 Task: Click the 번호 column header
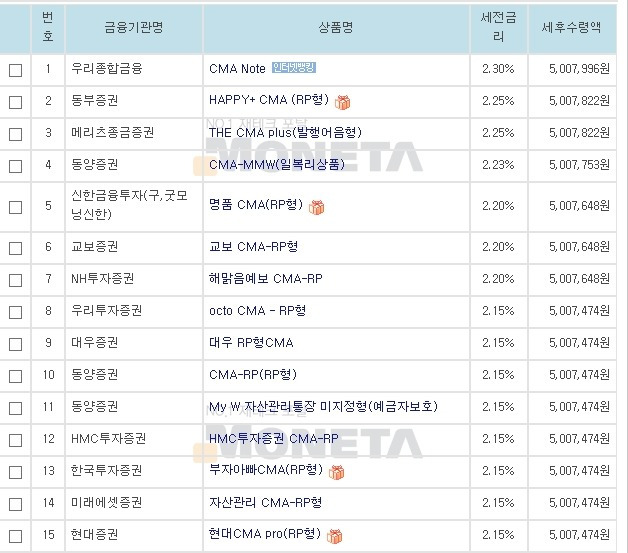click(48, 27)
